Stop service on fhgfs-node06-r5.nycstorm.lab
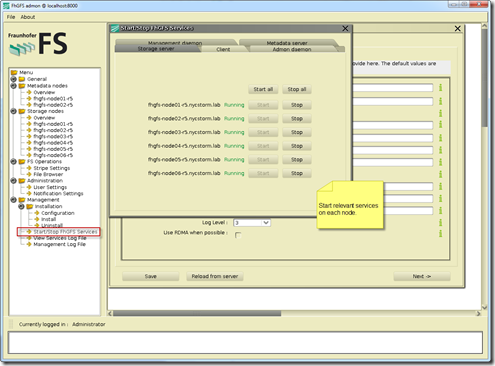The height and width of the screenshot is (366, 495). coord(297,173)
